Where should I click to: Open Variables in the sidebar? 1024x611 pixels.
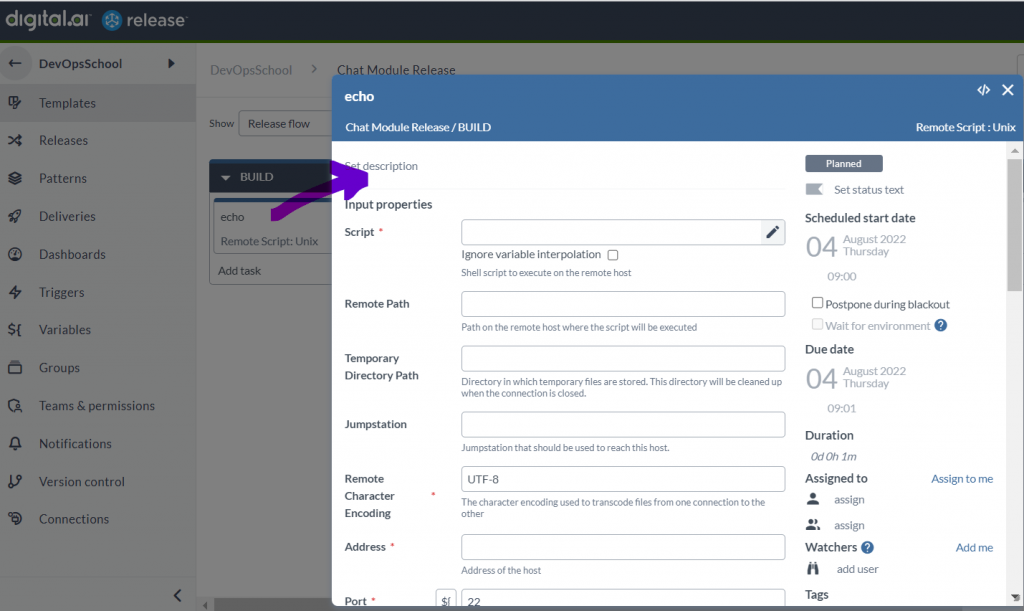[65, 330]
